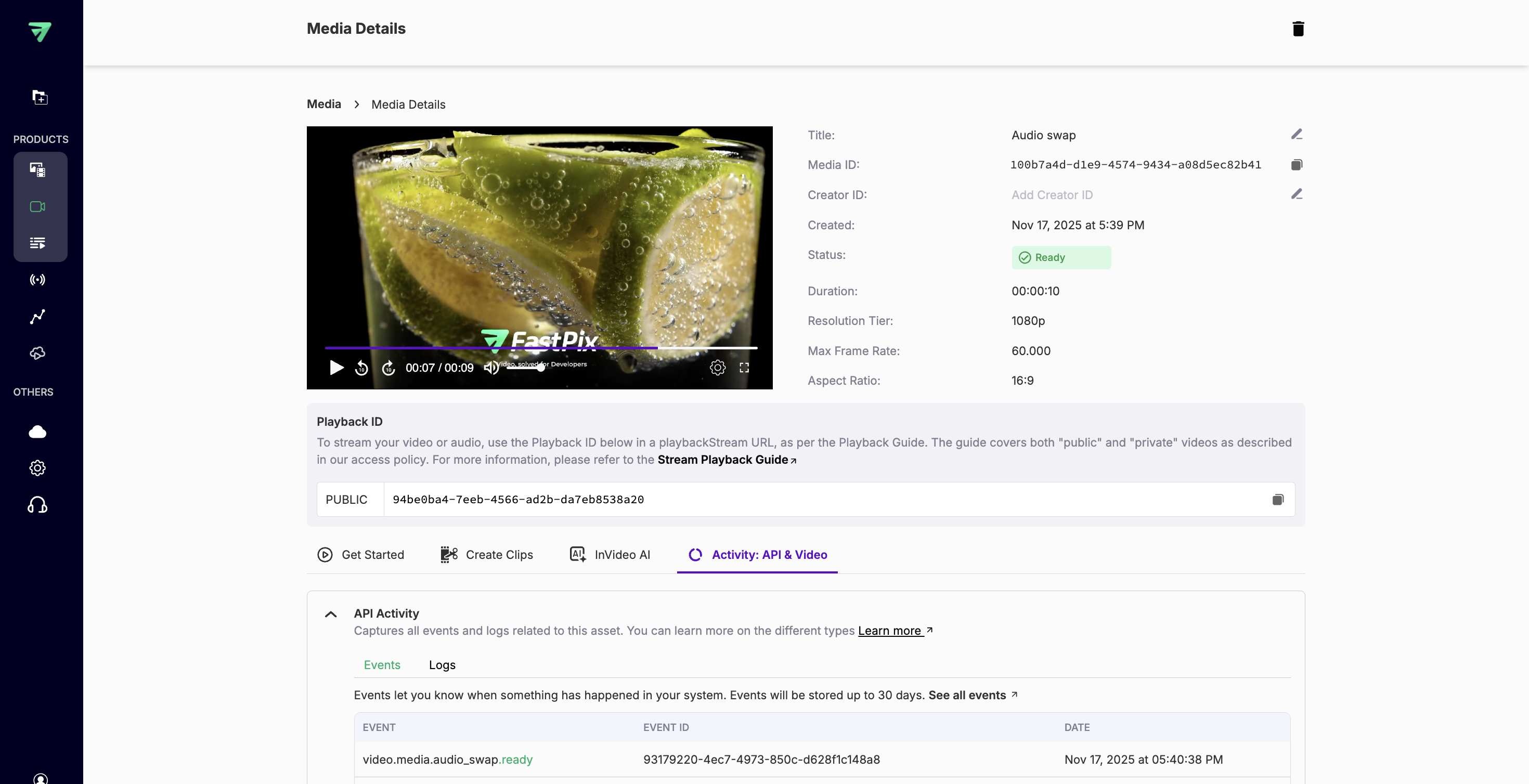Open the live stream sidebar icon

37,280
